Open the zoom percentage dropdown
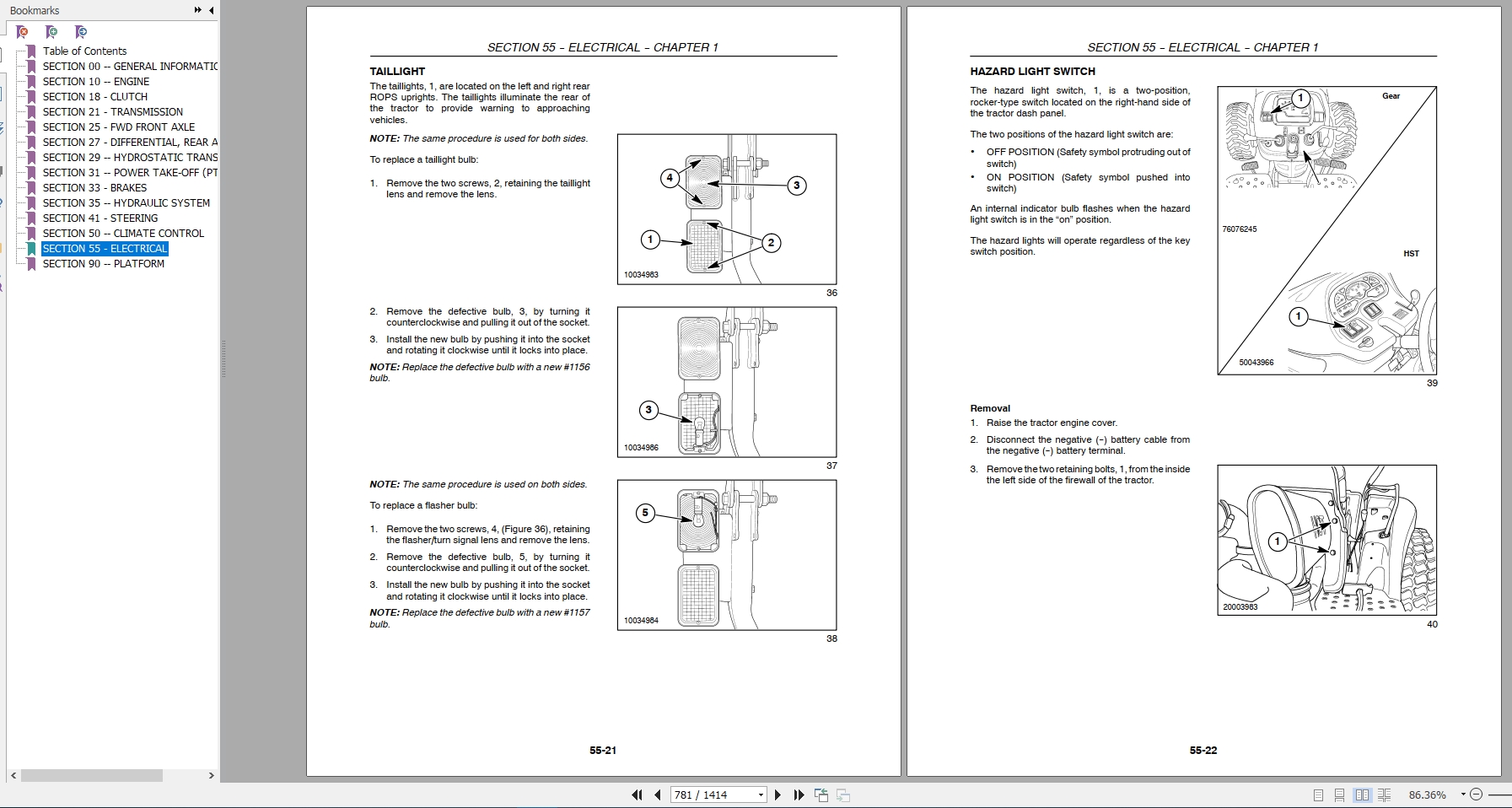This screenshot has height=808, width=1512. click(x=1463, y=795)
